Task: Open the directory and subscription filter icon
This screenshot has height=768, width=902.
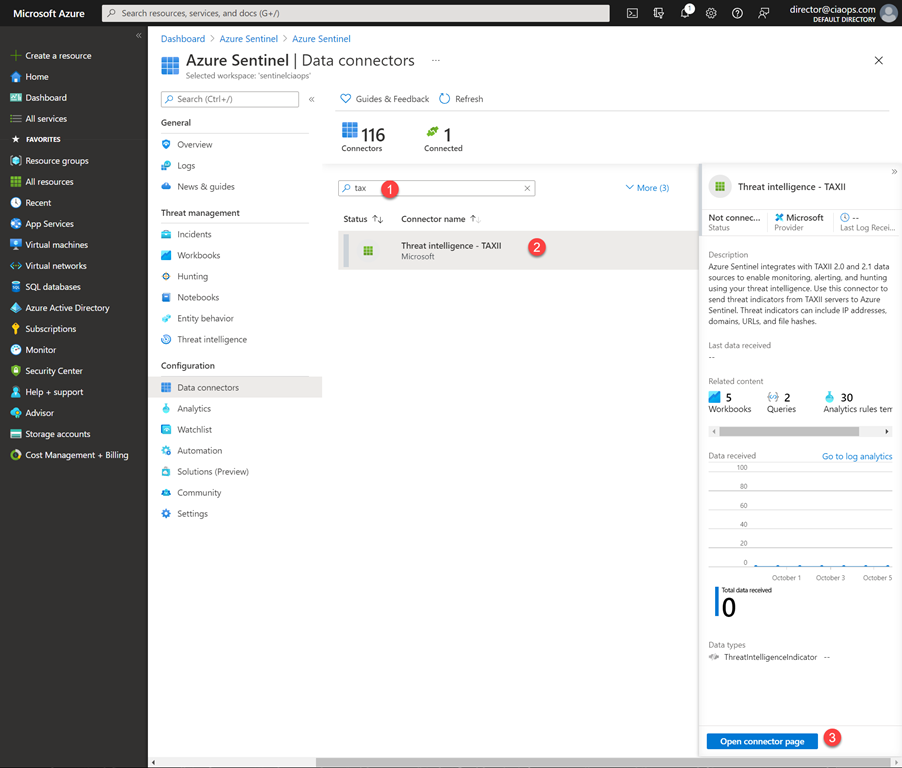Action: (658, 13)
